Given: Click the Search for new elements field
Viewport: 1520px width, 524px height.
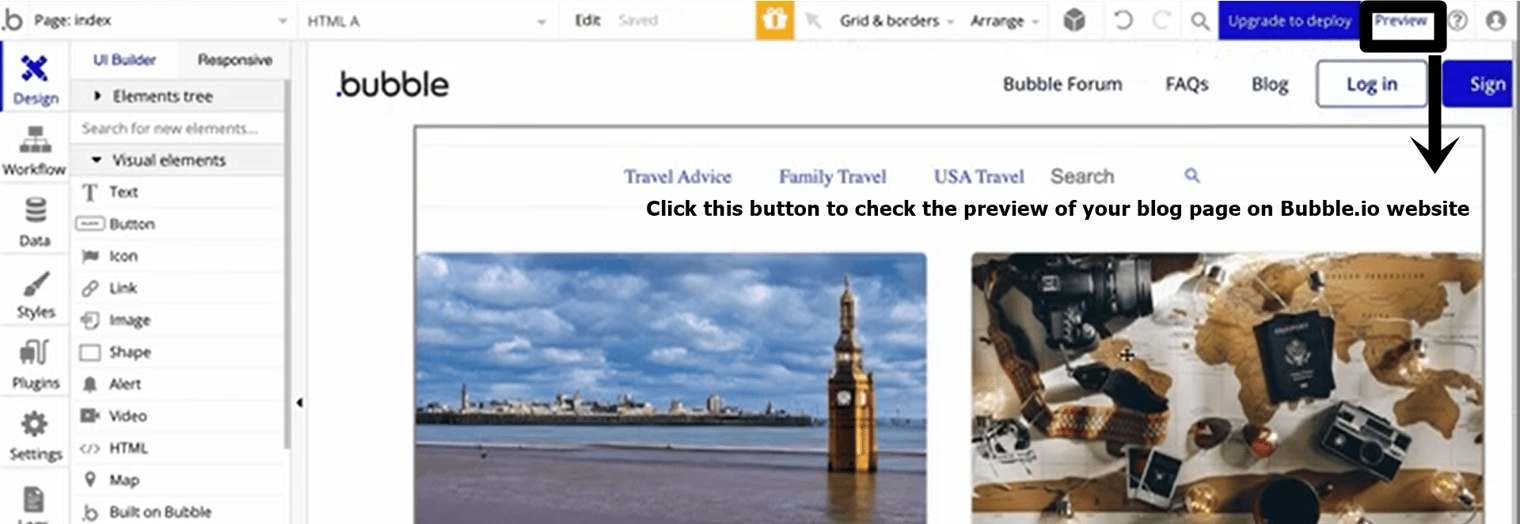Looking at the screenshot, I should coord(178,128).
